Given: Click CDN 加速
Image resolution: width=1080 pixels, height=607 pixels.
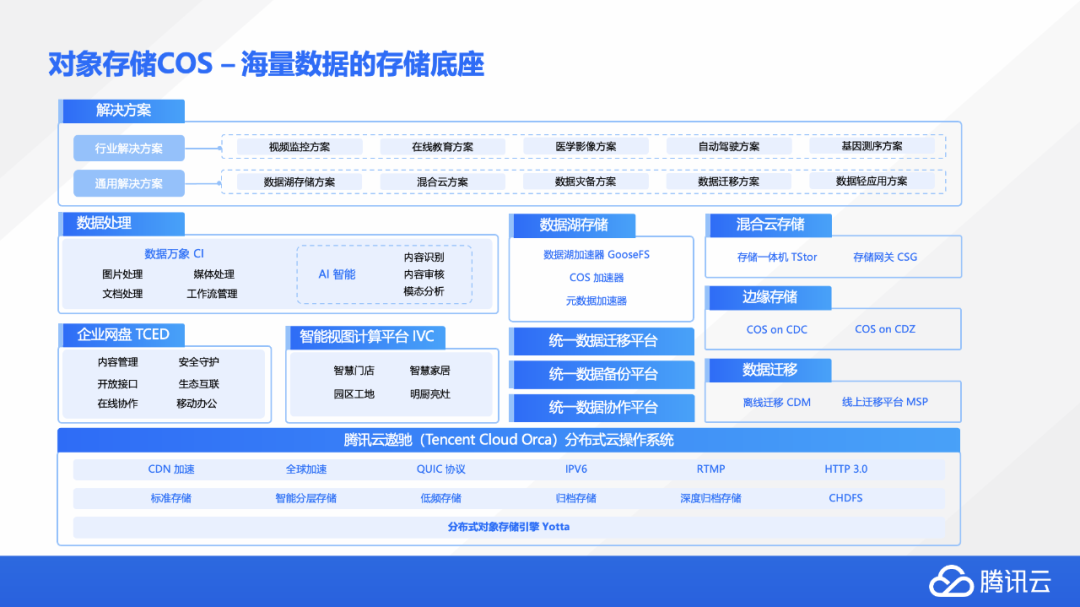Looking at the screenshot, I should point(172,469).
